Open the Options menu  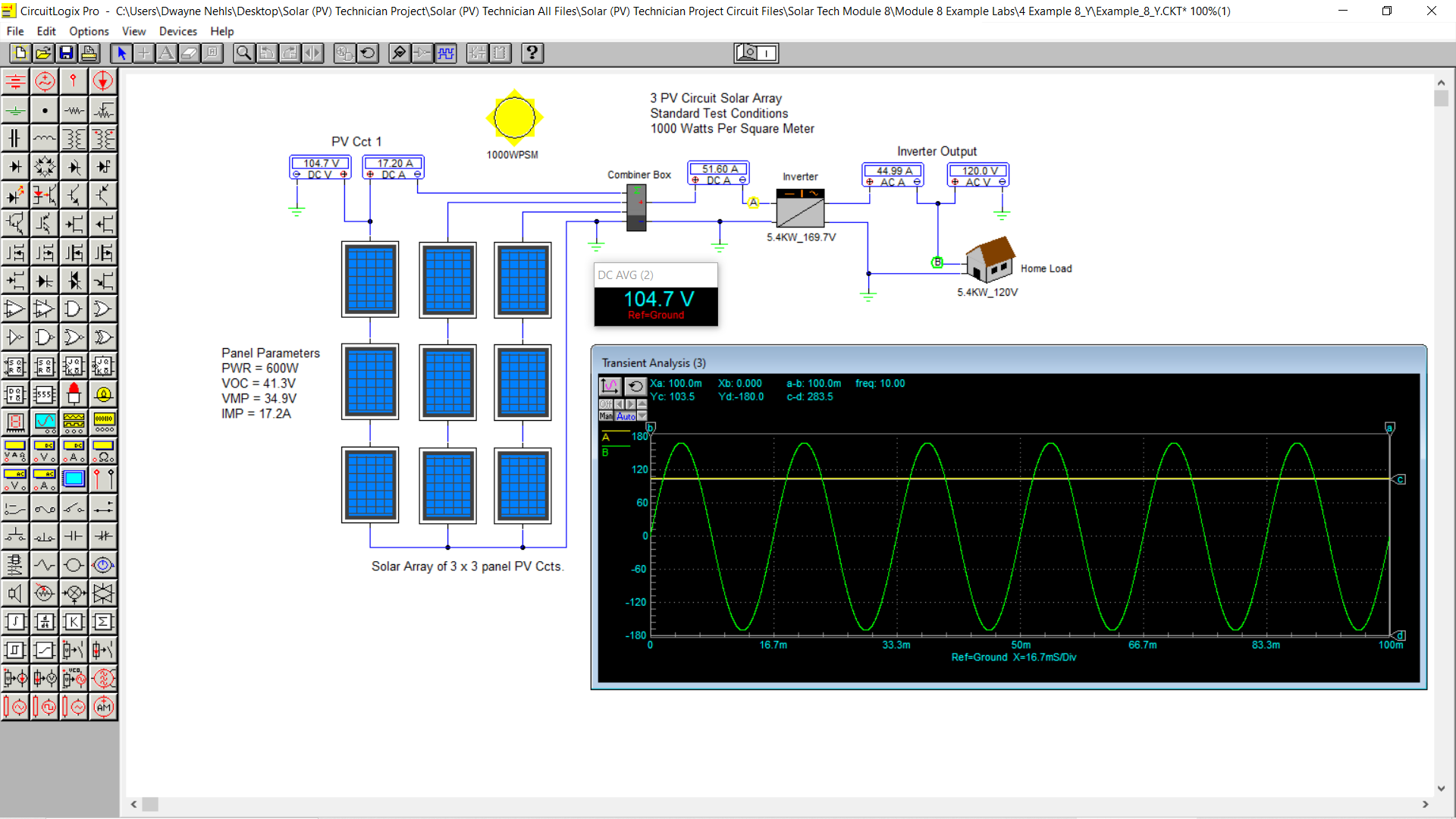tap(89, 31)
